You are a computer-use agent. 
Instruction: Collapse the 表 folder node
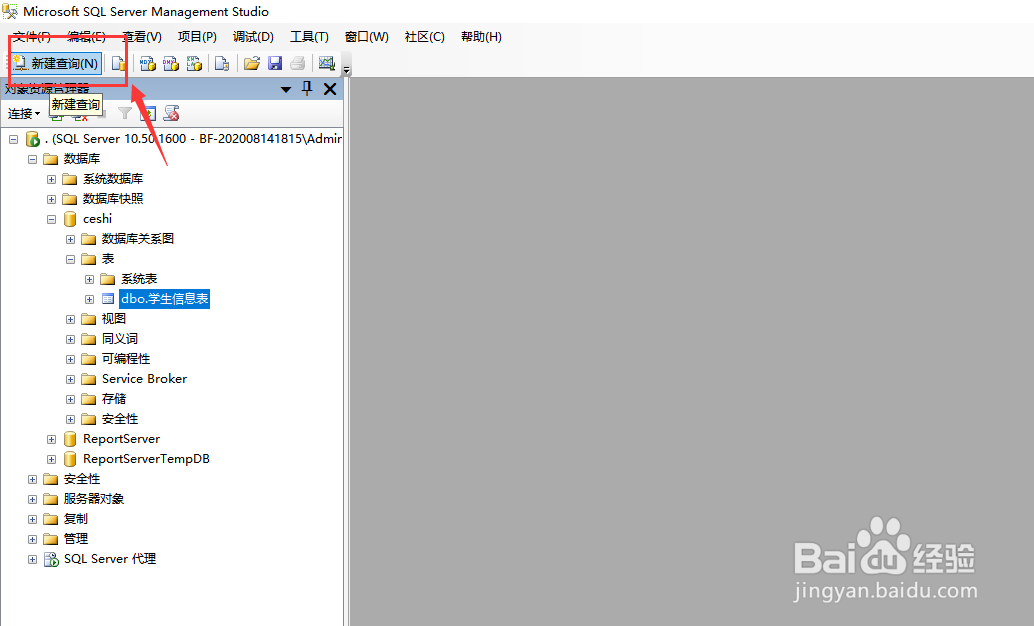coord(71,259)
